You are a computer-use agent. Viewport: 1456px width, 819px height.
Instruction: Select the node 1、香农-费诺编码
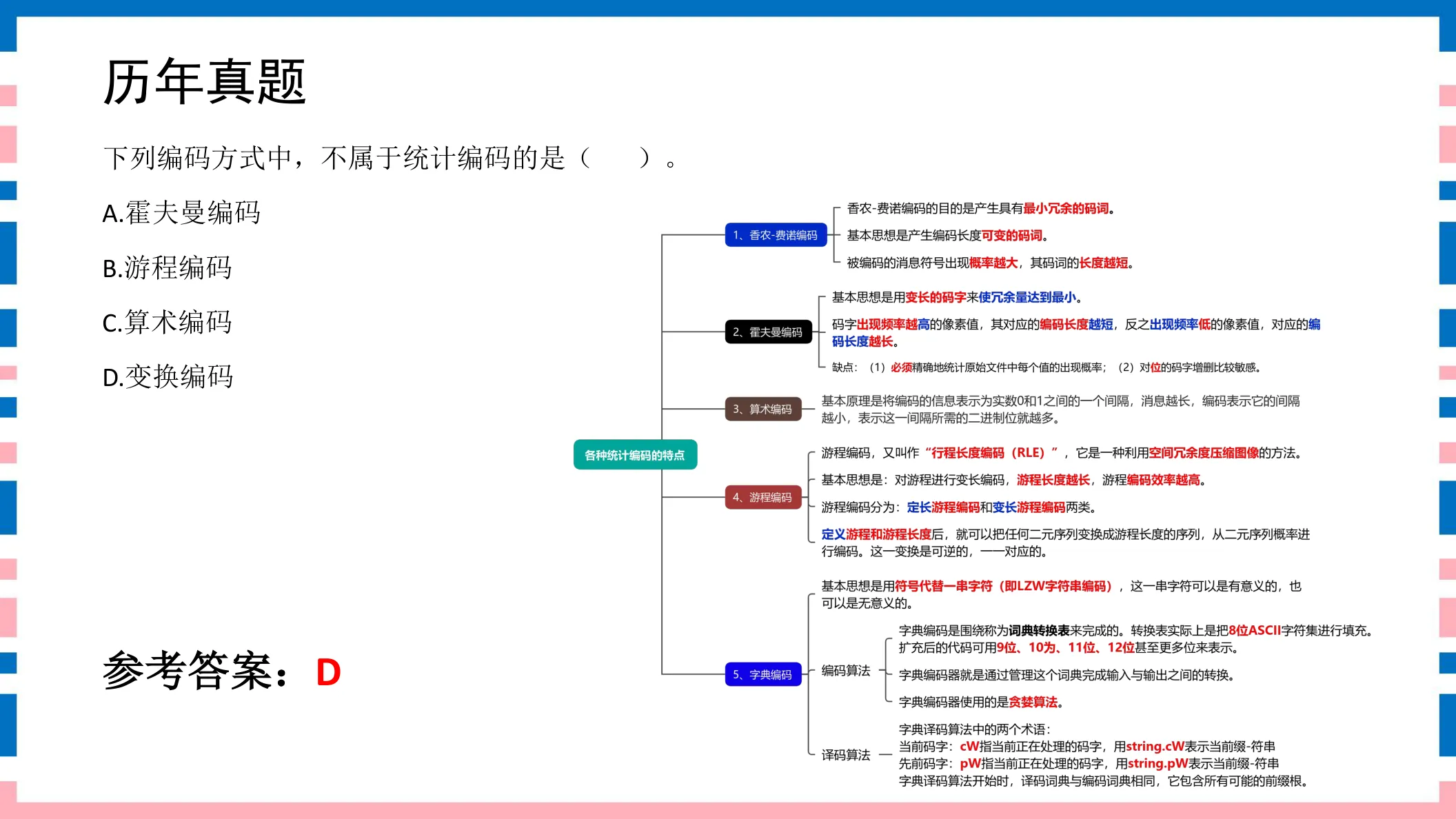pyautogui.click(x=776, y=235)
